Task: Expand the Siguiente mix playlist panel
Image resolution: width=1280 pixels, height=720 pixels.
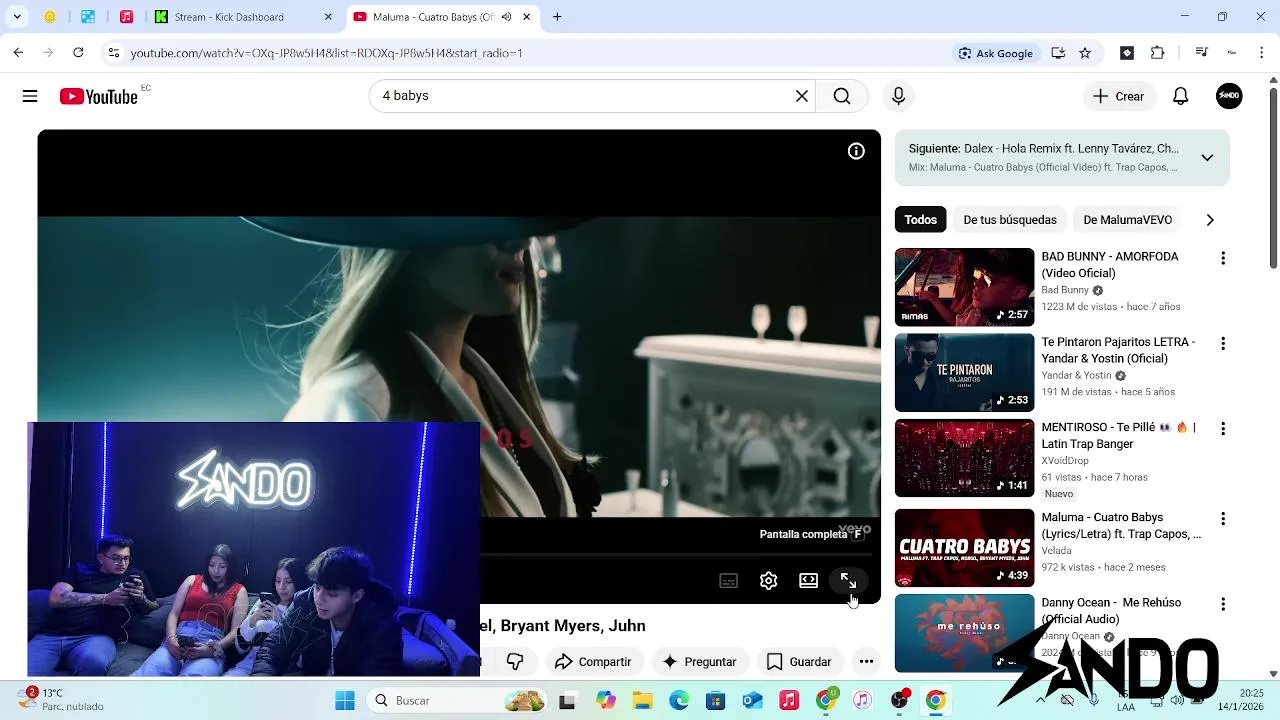Action: 1207,158
